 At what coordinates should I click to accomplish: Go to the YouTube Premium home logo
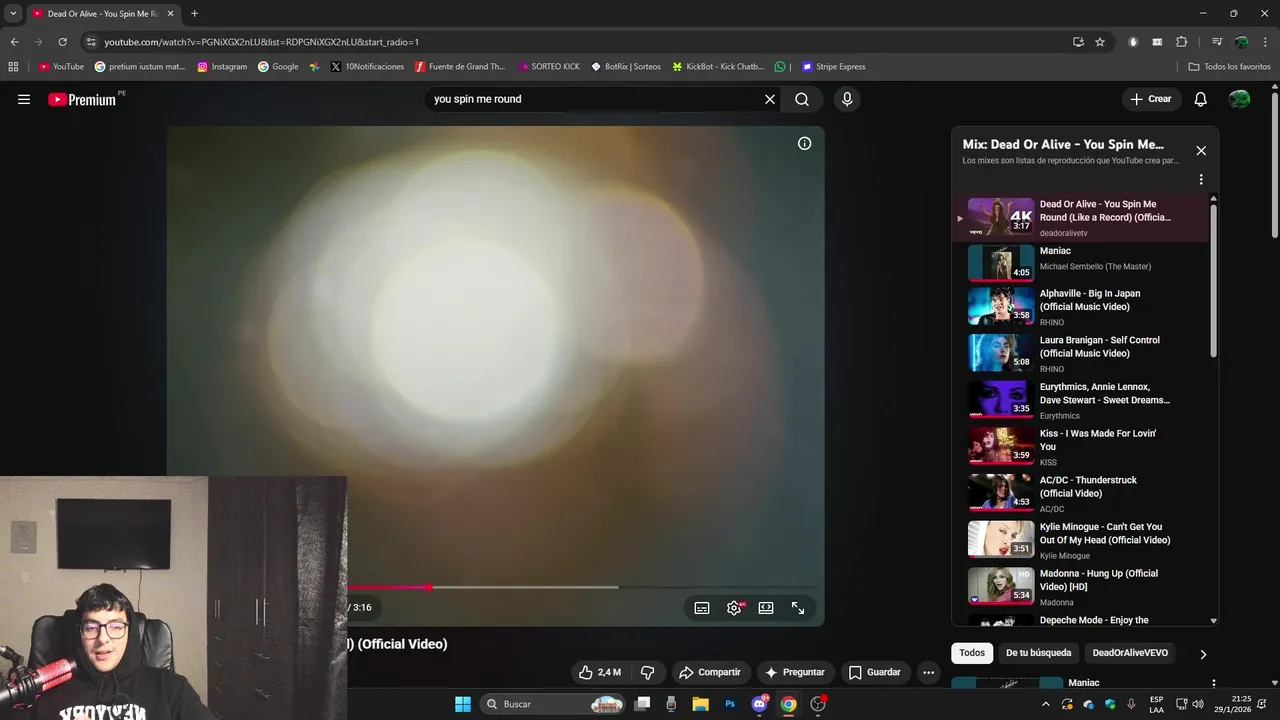tap(84, 99)
